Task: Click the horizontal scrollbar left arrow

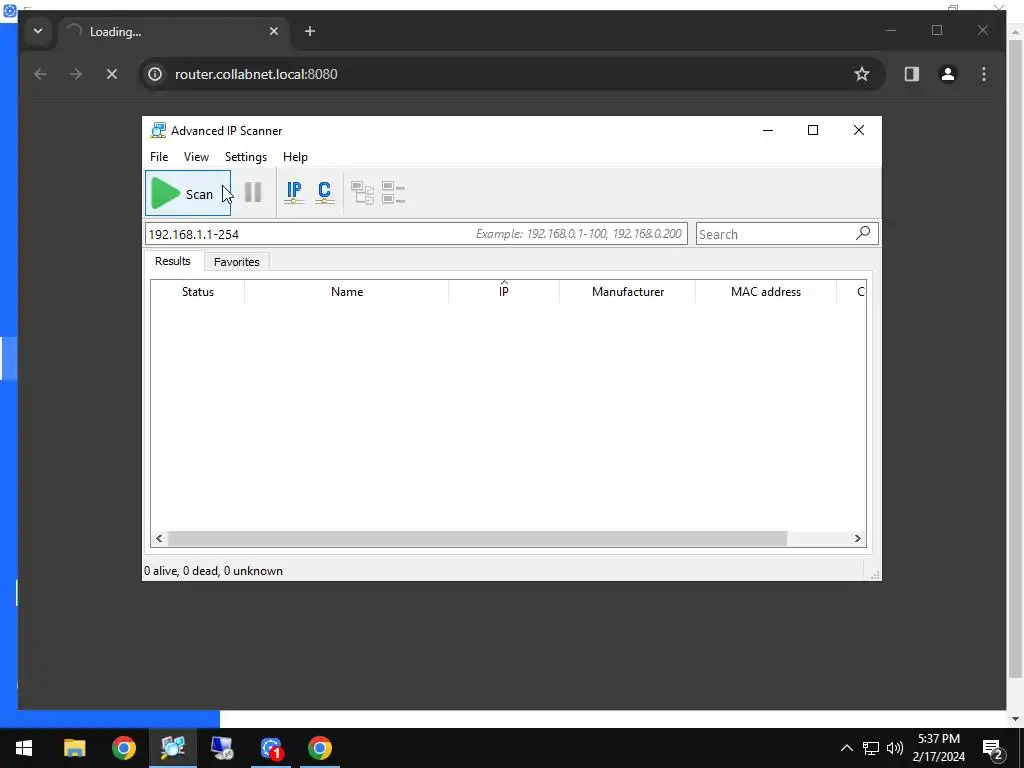Action: click(x=159, y=539)
